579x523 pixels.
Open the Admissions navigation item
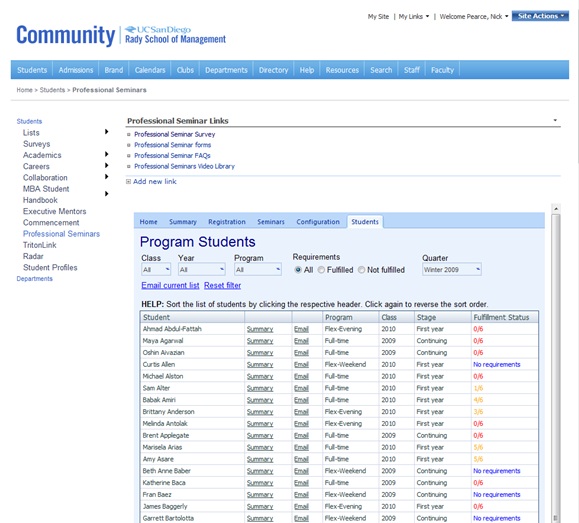[76, 70]
